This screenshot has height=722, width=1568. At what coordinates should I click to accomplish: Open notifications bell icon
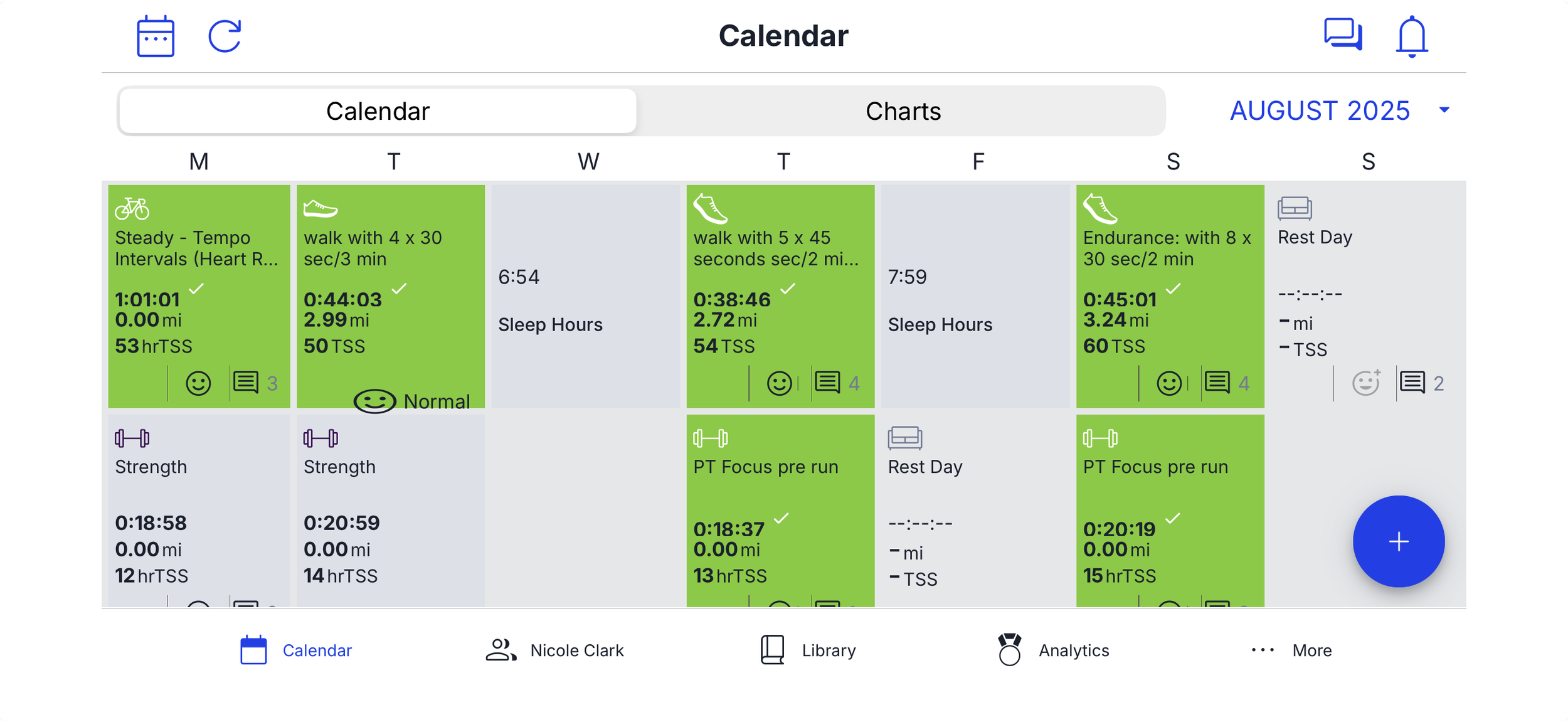tap(1412, 36)
